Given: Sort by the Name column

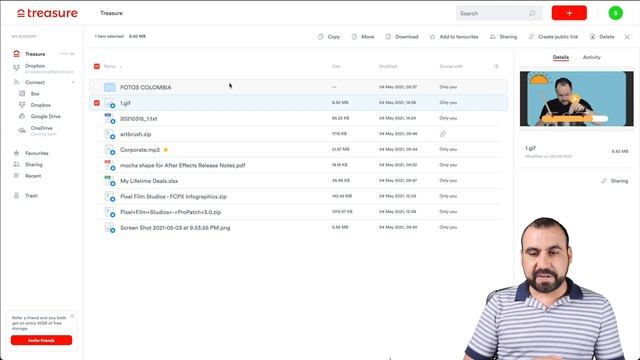Looking at the screenshot, I should click(109, 66).
